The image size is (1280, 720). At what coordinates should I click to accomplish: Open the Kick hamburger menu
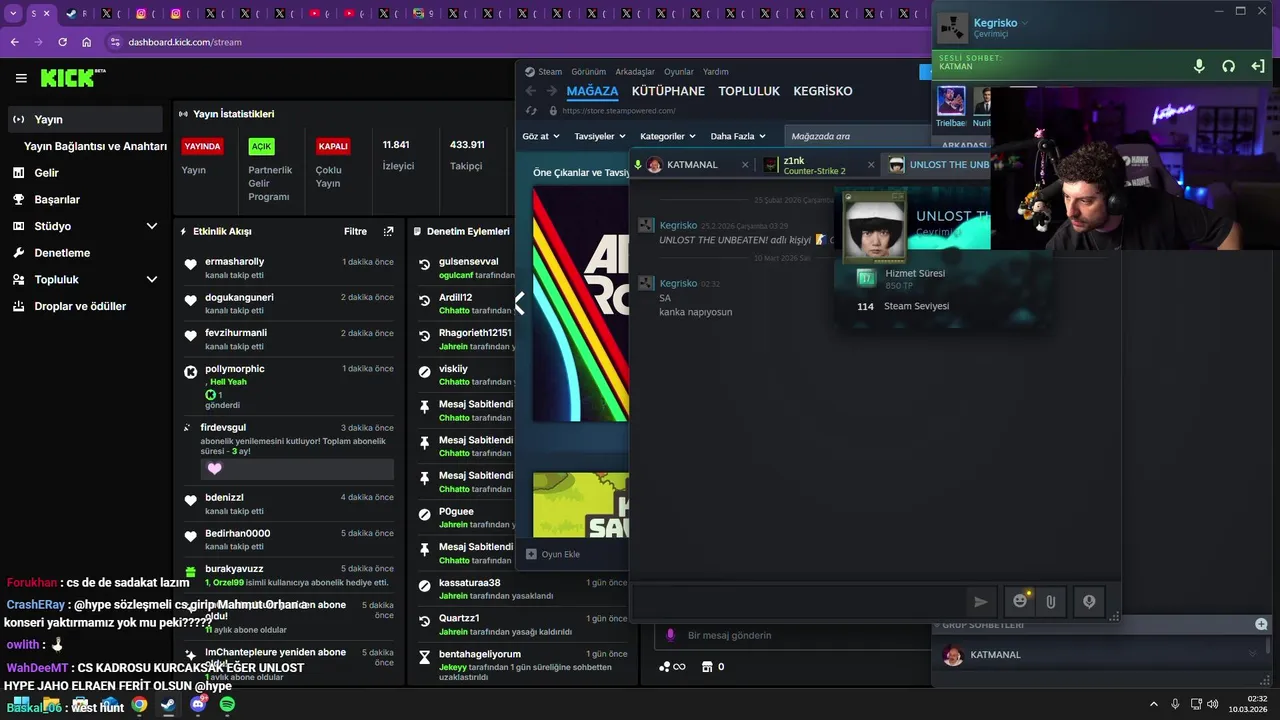[x=21, y=78]
